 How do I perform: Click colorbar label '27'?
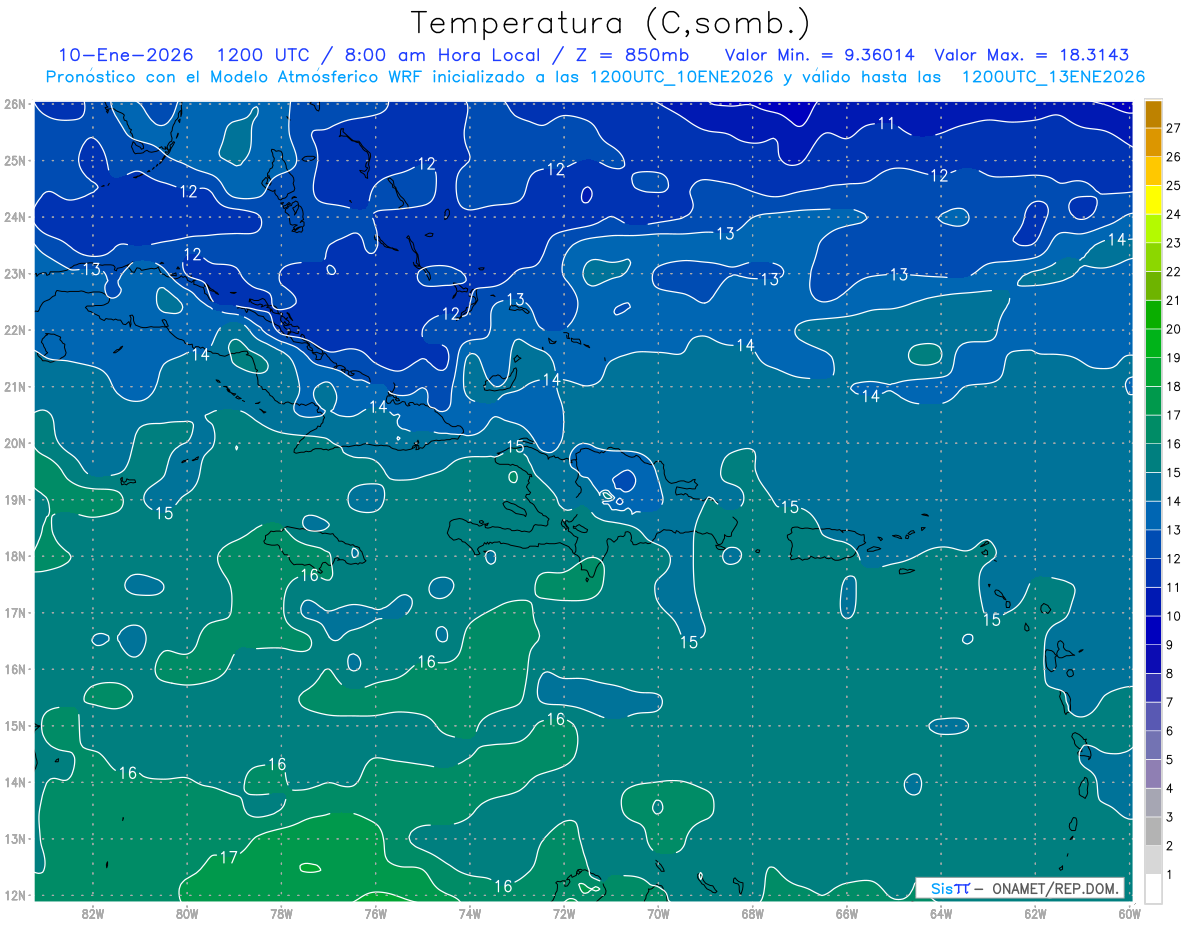[x=1174, y=128]
